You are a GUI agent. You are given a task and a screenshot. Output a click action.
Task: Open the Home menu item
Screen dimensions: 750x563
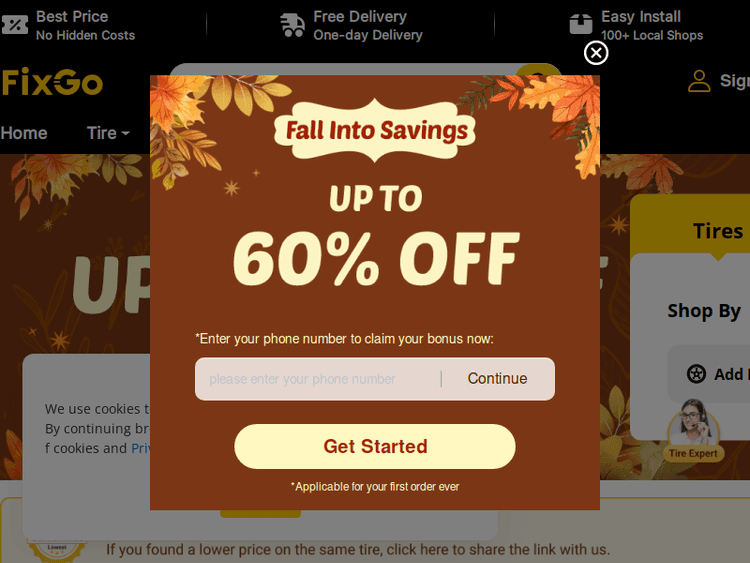(x=24, y=133)
